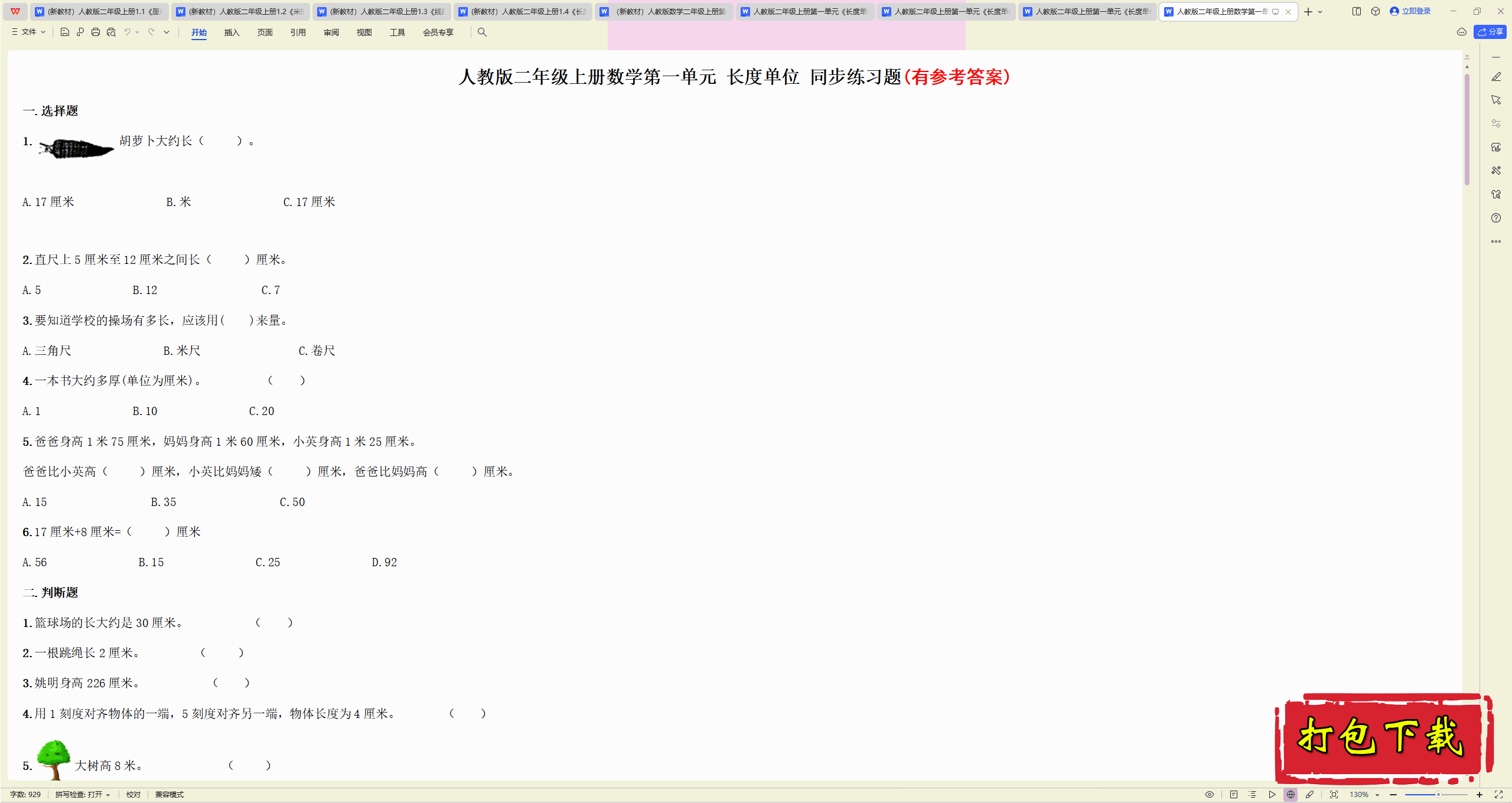Open the 开始 ribbon tab
The image size is (1512, 803).
tap(199, 32)
